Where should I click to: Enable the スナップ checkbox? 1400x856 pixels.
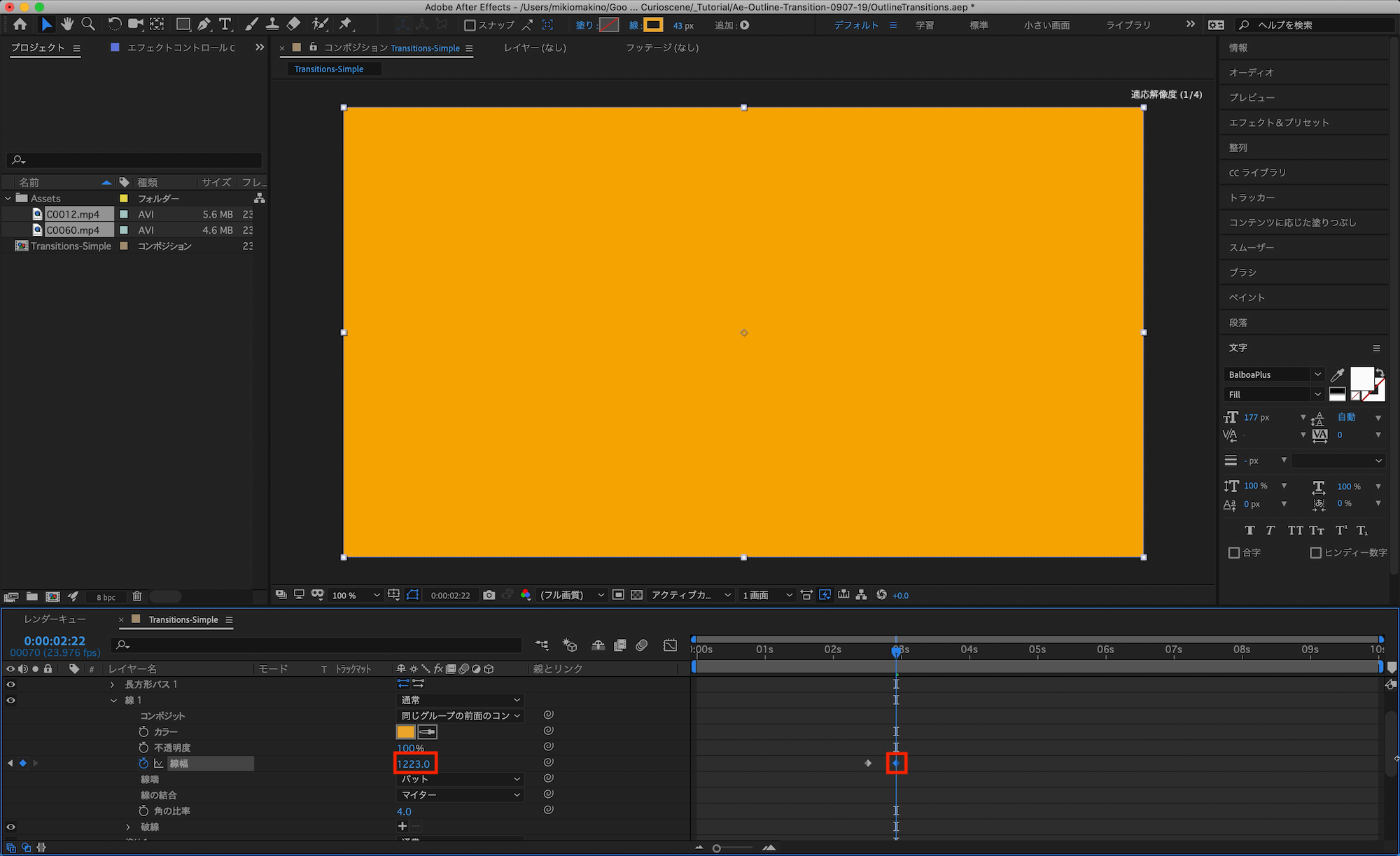tap(470, 25)
